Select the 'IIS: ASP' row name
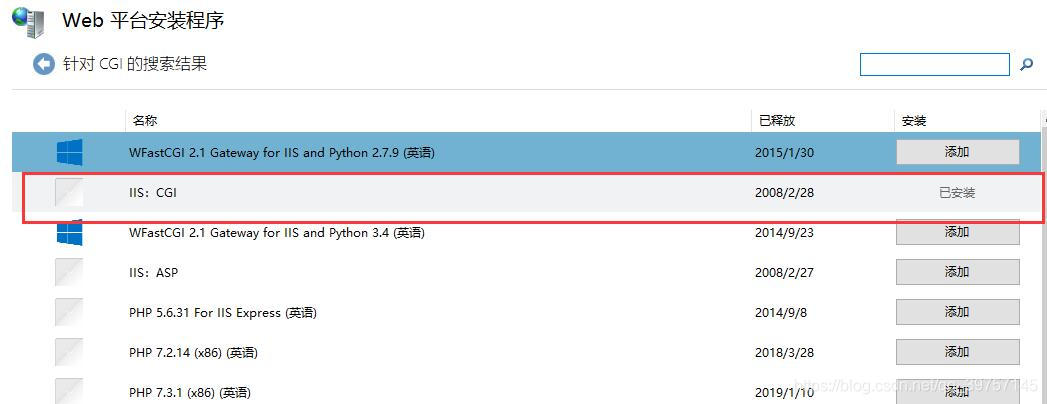Viewport: 1047px width, 404px height. (x=154, y=273)
